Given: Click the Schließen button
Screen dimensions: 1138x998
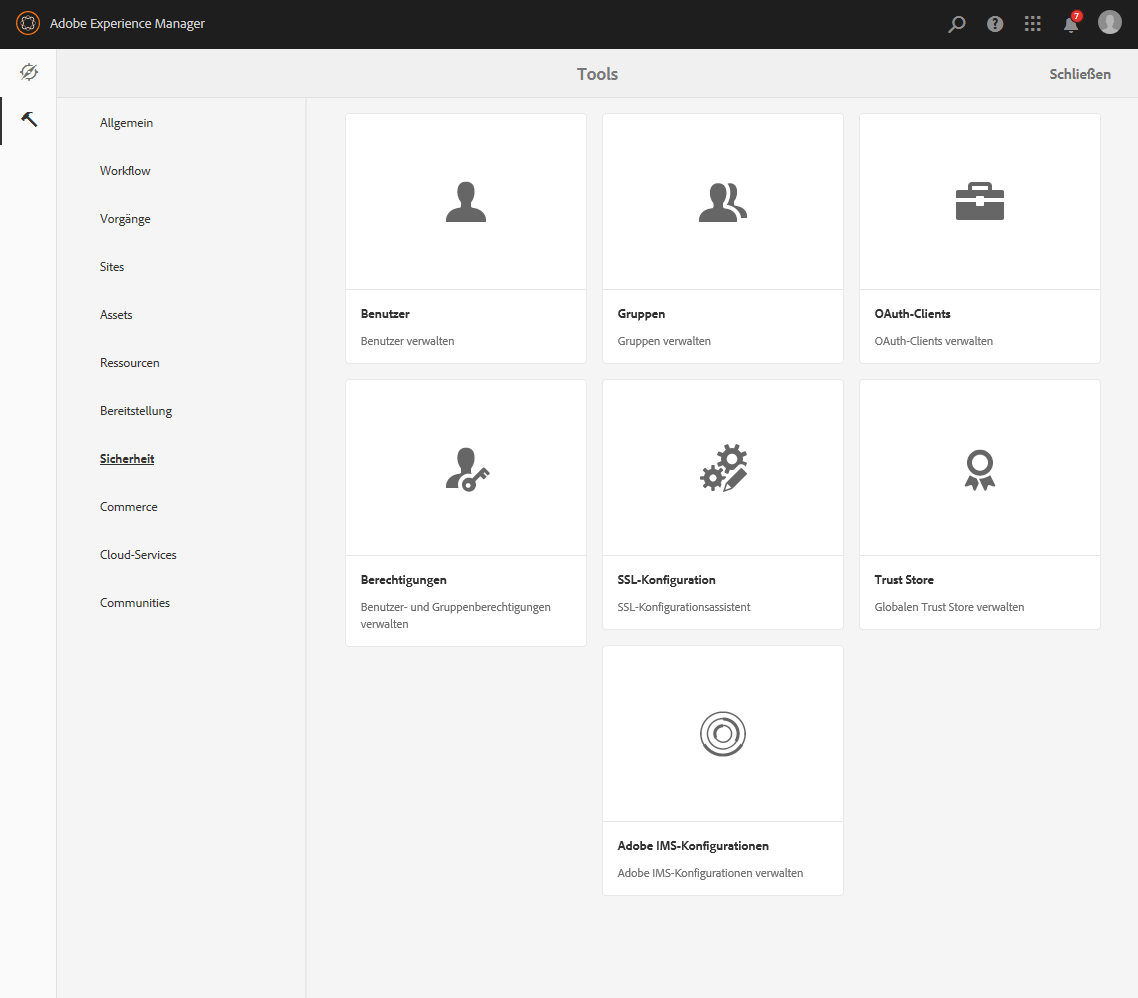Looking at the screenshot, I should 1079,74.
